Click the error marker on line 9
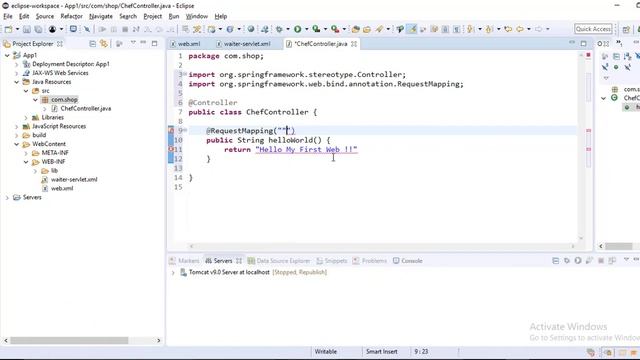Viewport: 640px width, 360px height. tap(171, 131)
